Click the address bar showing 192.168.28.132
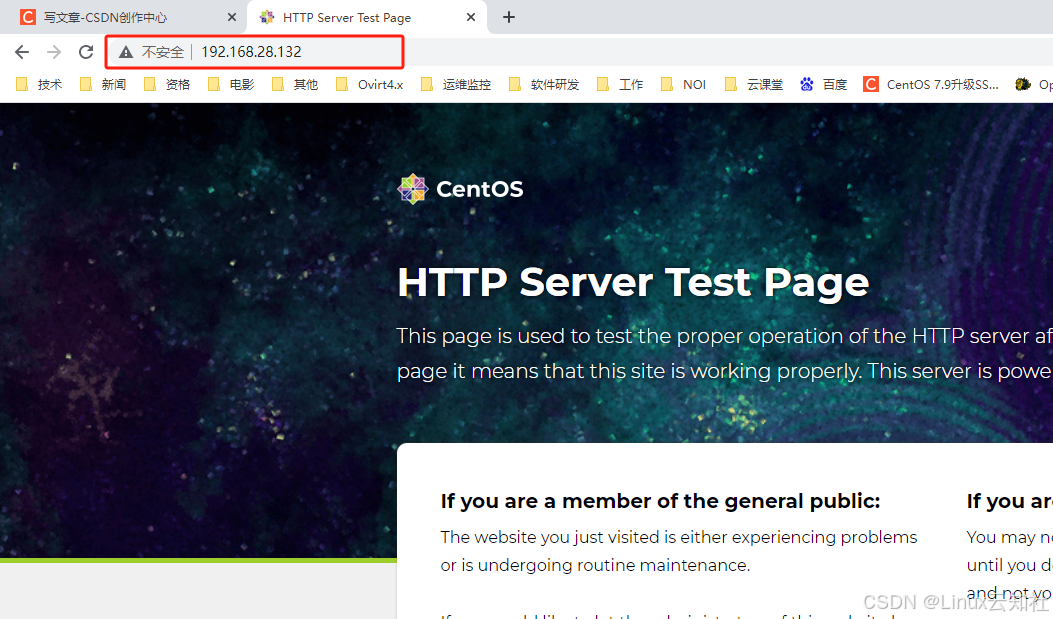1053x619 pixels. 255,52
